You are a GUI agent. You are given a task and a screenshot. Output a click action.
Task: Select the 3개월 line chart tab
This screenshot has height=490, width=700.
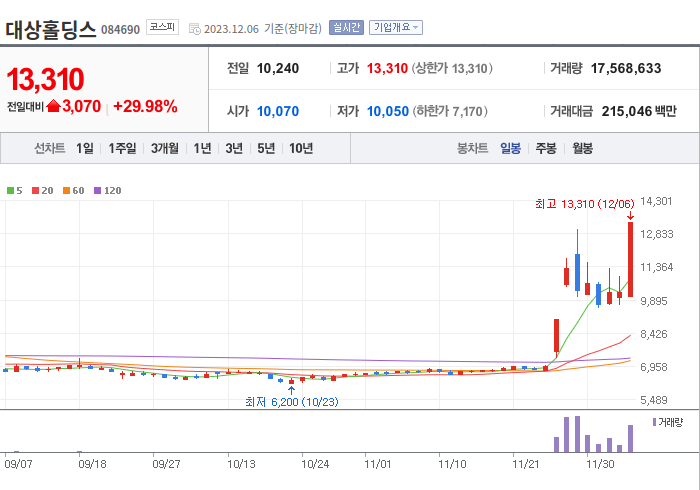pyautogui.click(x=165, y=148)
